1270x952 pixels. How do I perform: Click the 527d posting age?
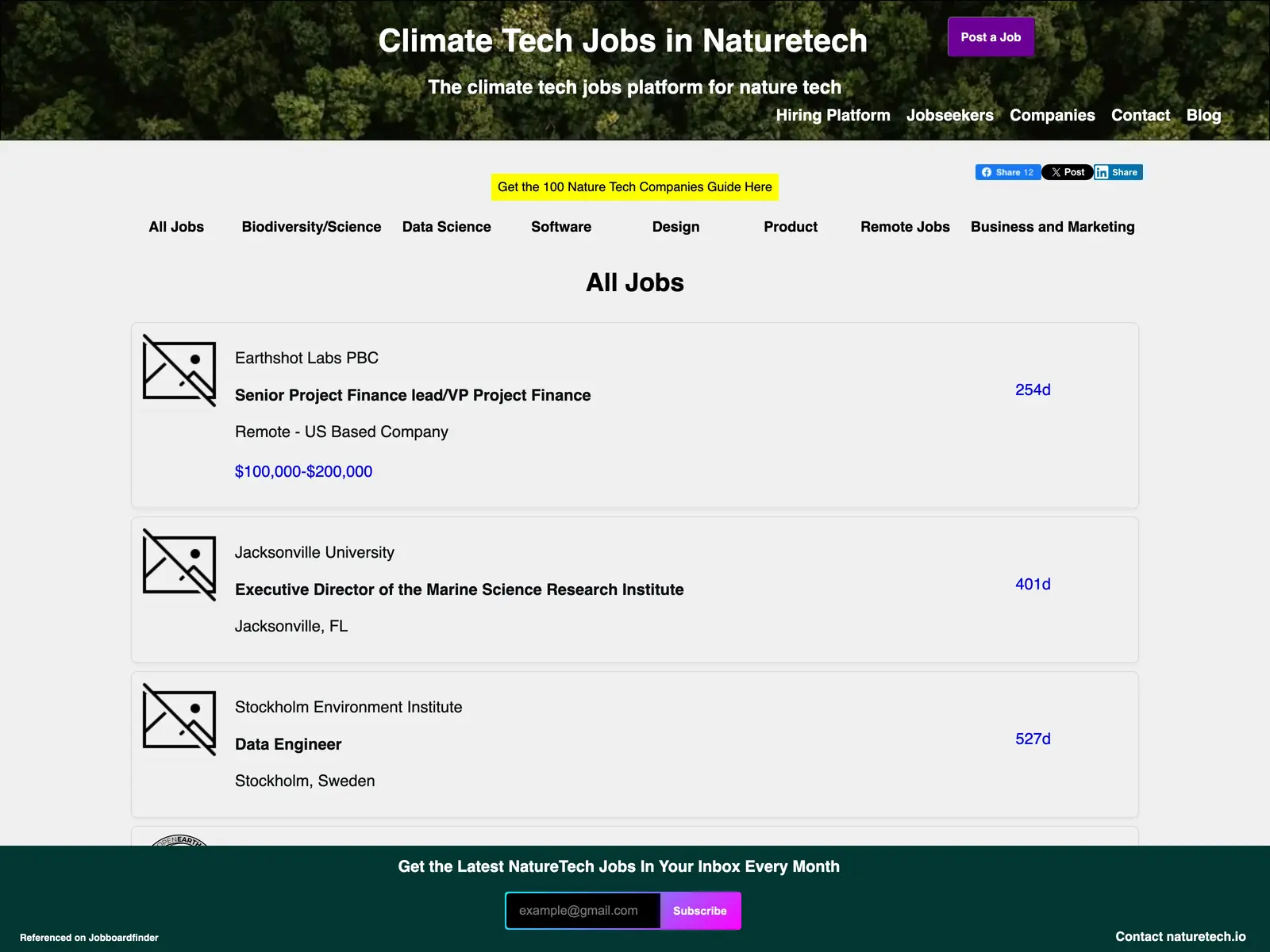(x=1033, y=739)
